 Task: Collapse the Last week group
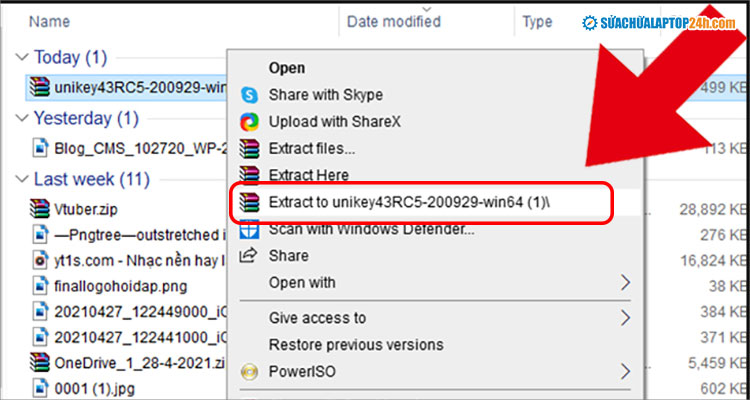(x=23, y=181)
